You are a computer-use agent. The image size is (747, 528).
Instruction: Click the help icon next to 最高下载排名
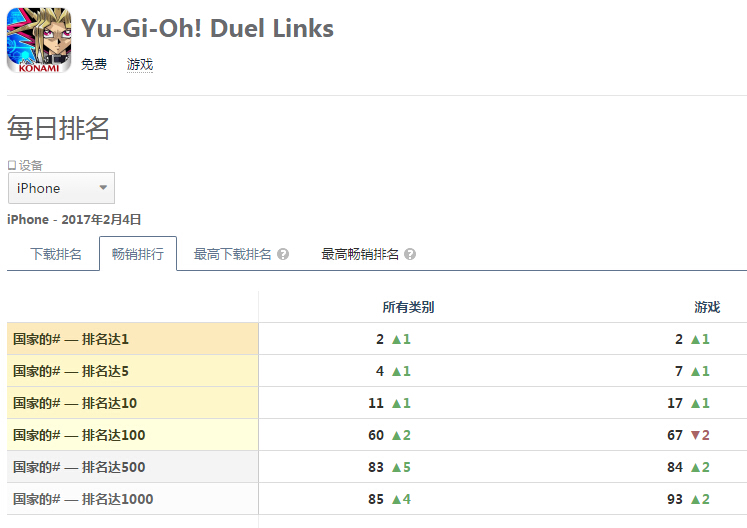[x=283, y=254]
